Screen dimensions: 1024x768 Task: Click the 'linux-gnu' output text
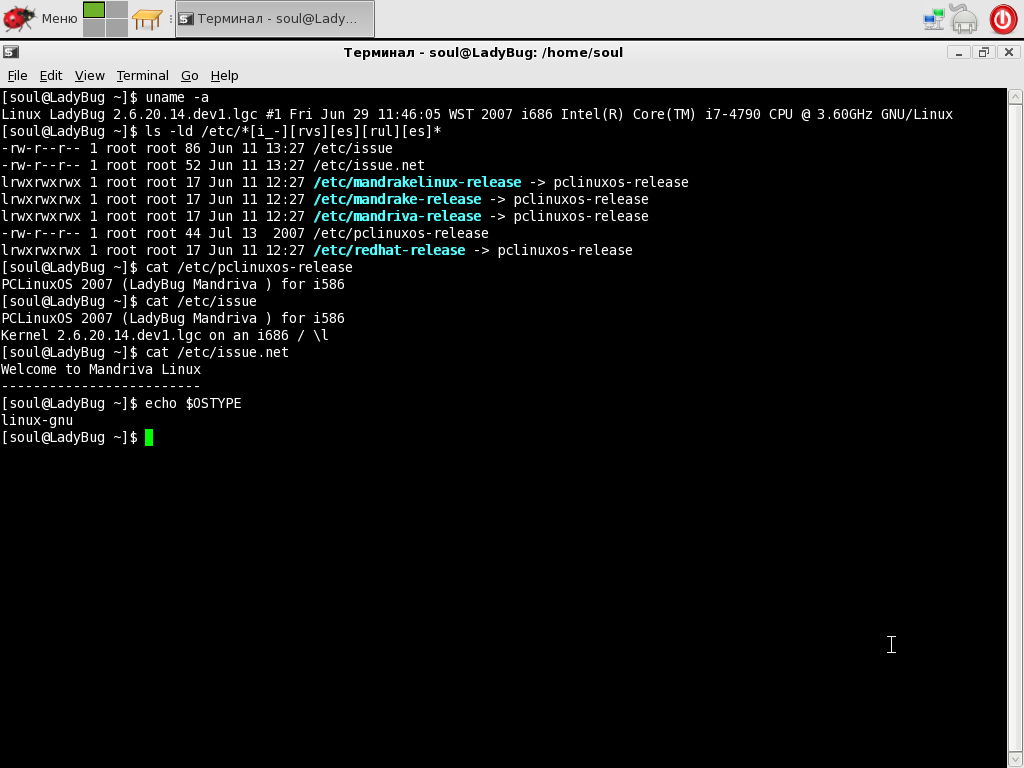pyautogui.click(x=37, y=420)
